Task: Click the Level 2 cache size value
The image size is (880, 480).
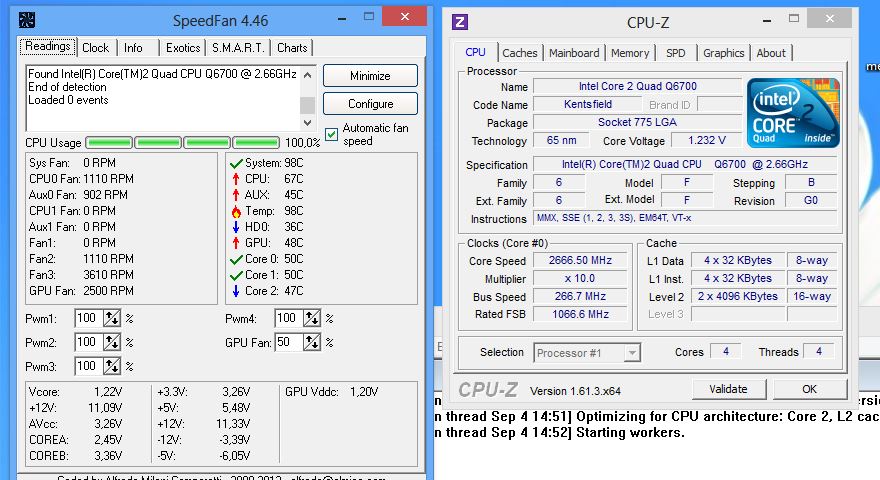Action: pyautogui.click(x=737, y=296)
